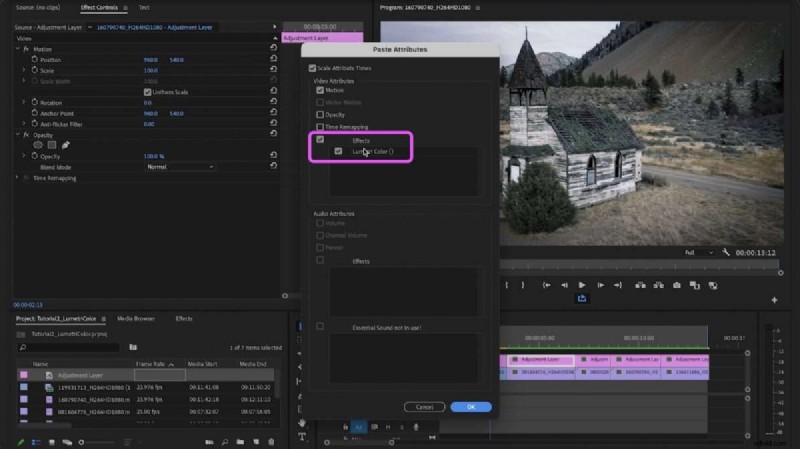
Task: Reset the Position parameter in Effect Controls
Action: (x=273, y=58)
